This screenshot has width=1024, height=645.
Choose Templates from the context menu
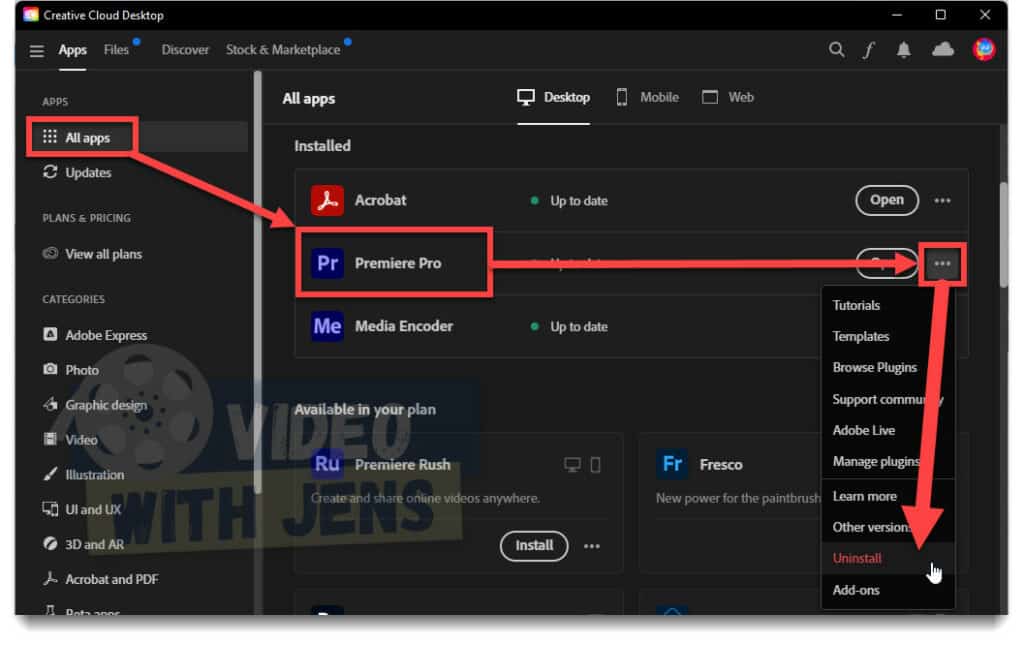click(x=861, y=336)
